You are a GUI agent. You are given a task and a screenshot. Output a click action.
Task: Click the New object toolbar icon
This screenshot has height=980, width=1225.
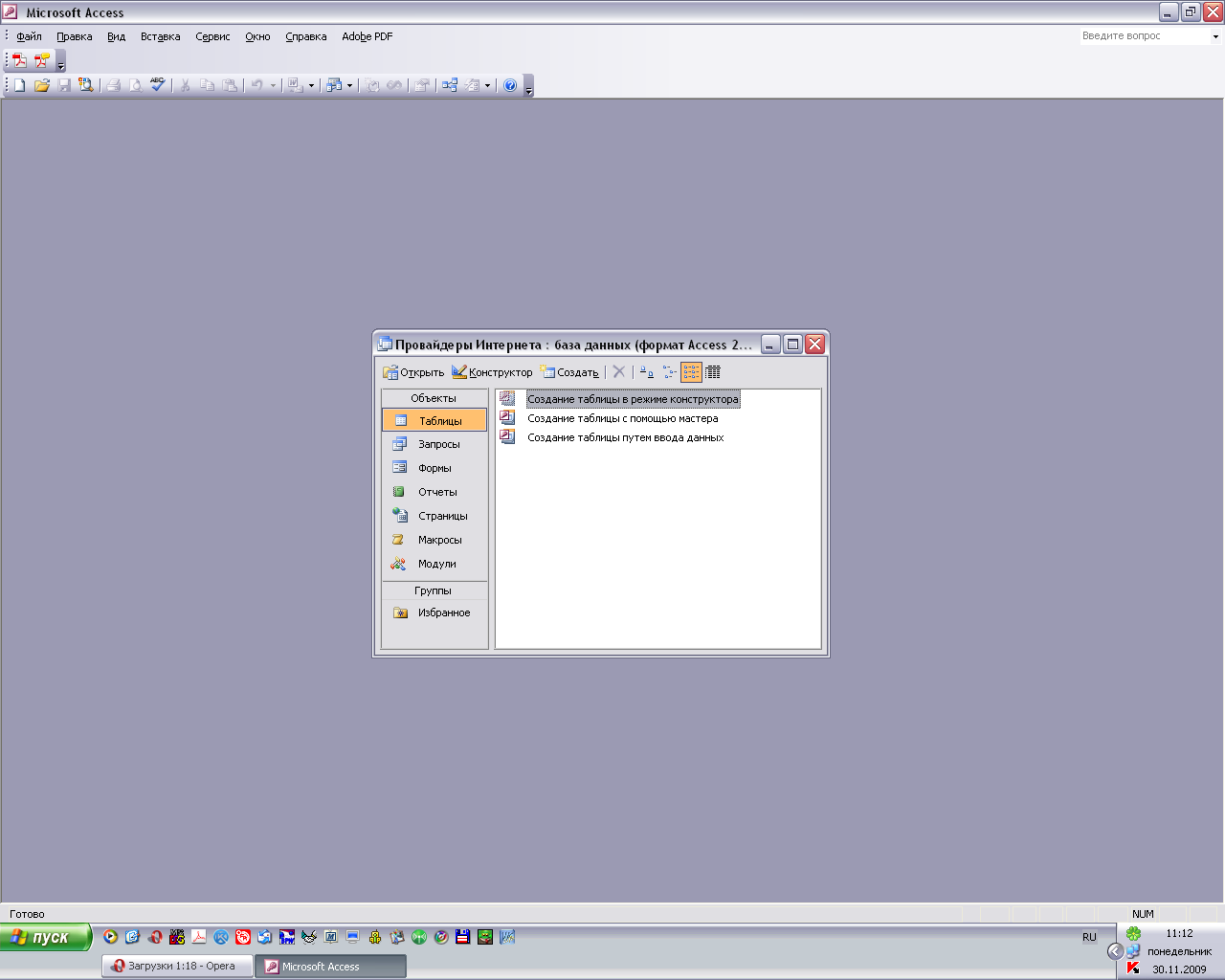[473, 85]
